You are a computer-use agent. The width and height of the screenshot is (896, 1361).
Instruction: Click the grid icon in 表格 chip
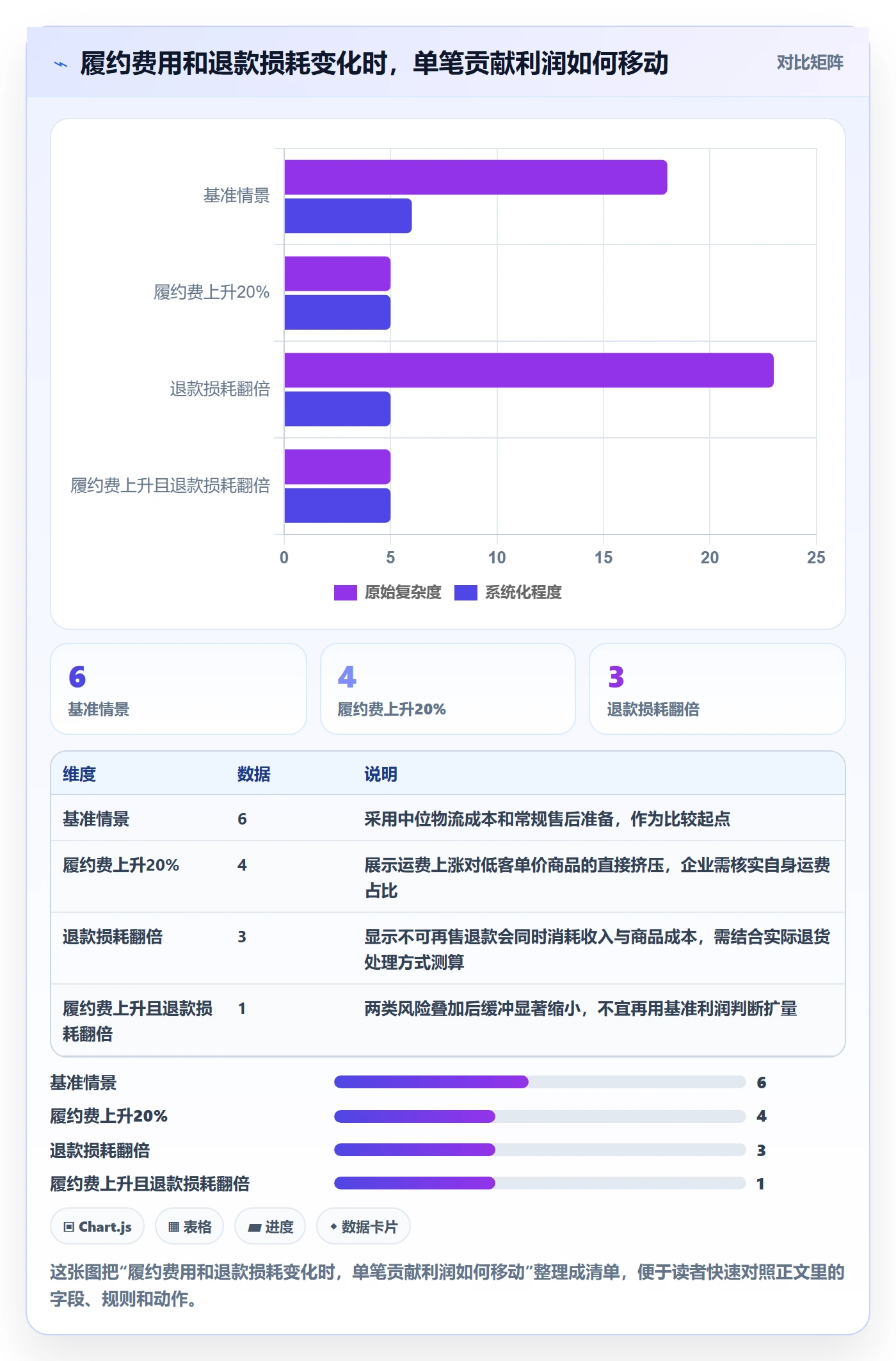(x=173, y=1227)
